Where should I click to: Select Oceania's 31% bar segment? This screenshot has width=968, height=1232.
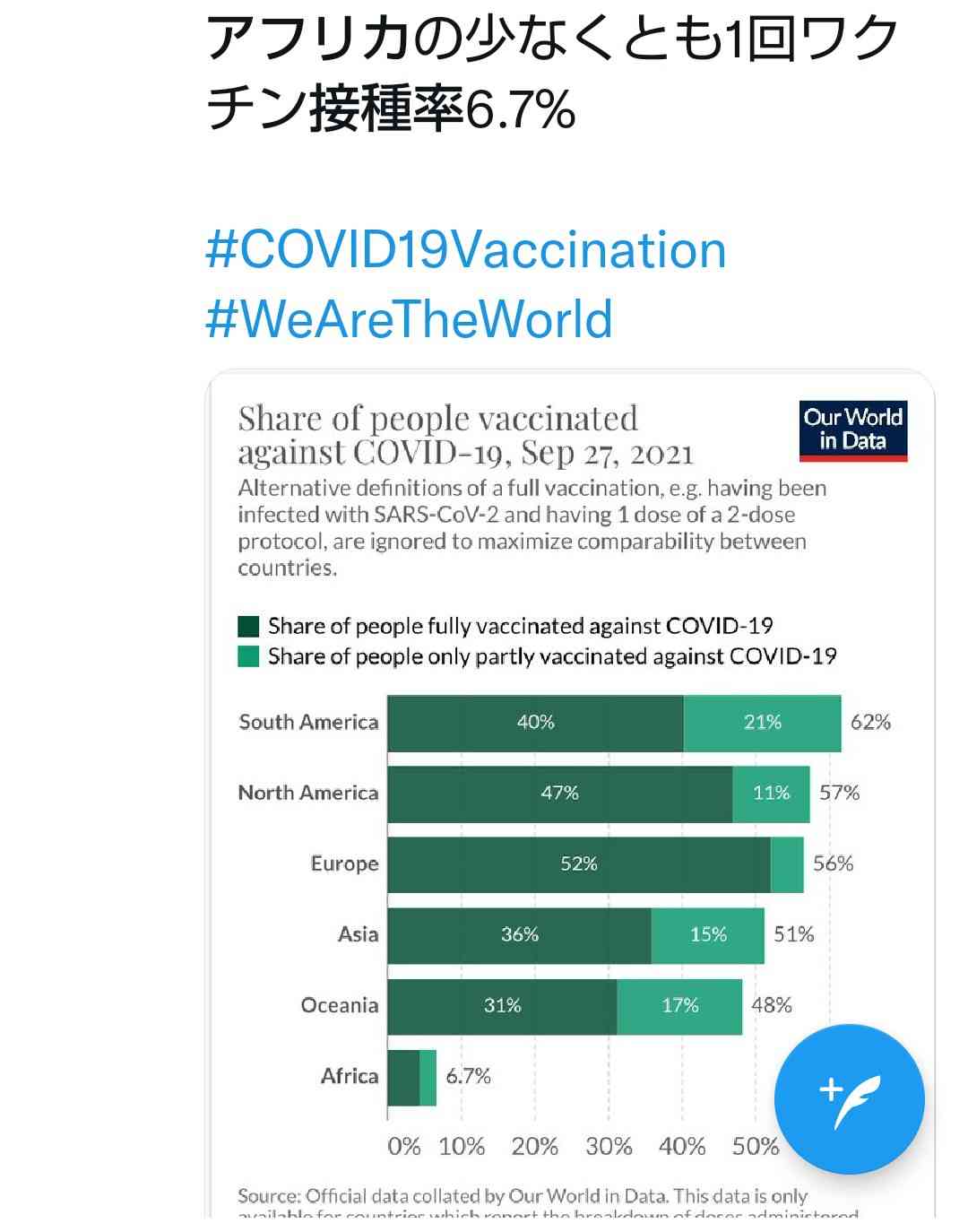pos(502,1006)
